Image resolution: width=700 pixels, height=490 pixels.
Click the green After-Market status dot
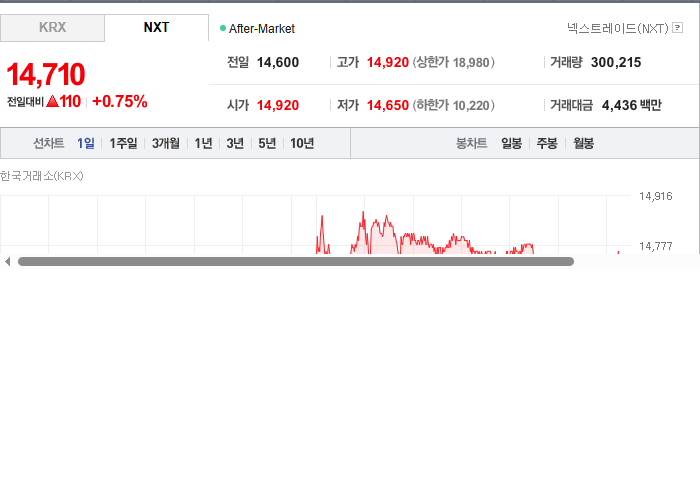point(223,29)
